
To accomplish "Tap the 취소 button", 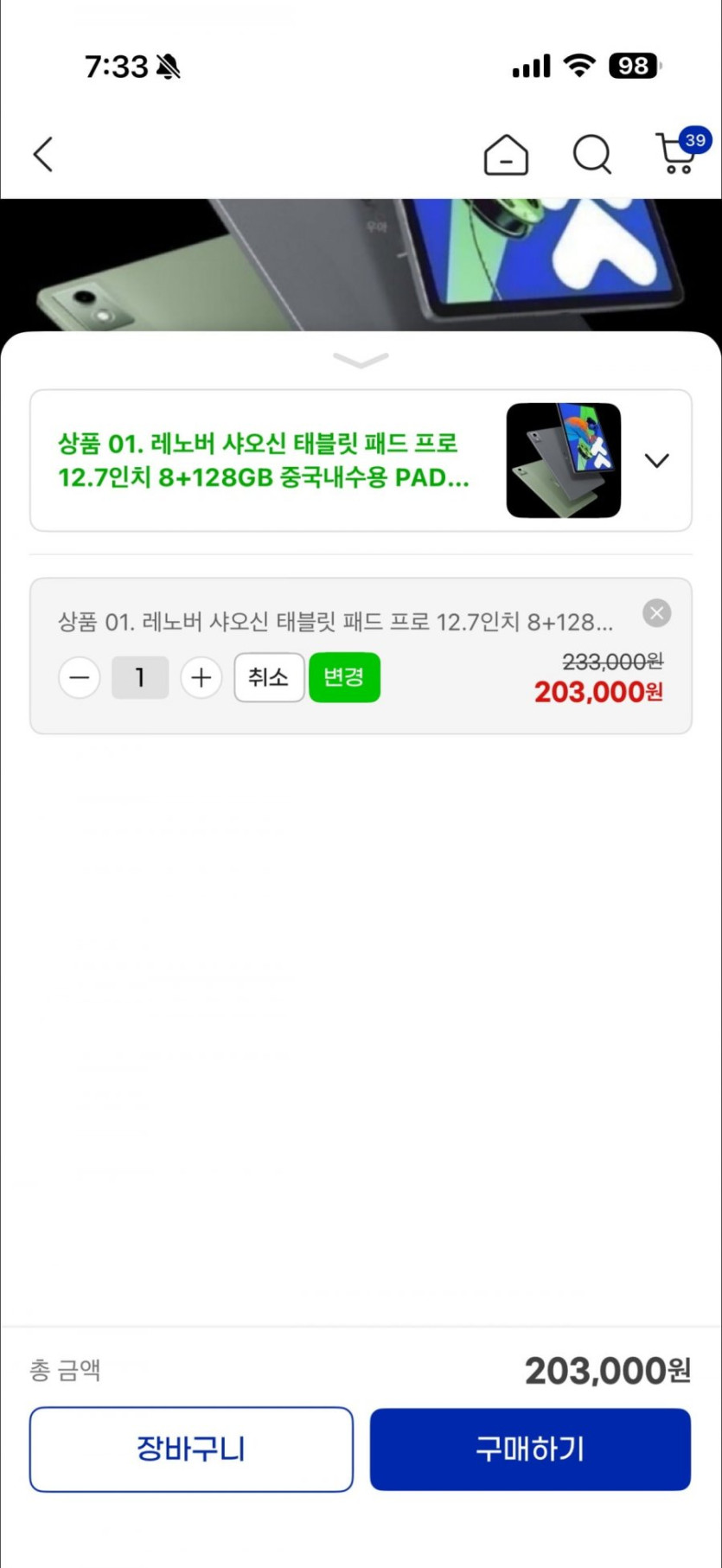I will pos(269,677).
